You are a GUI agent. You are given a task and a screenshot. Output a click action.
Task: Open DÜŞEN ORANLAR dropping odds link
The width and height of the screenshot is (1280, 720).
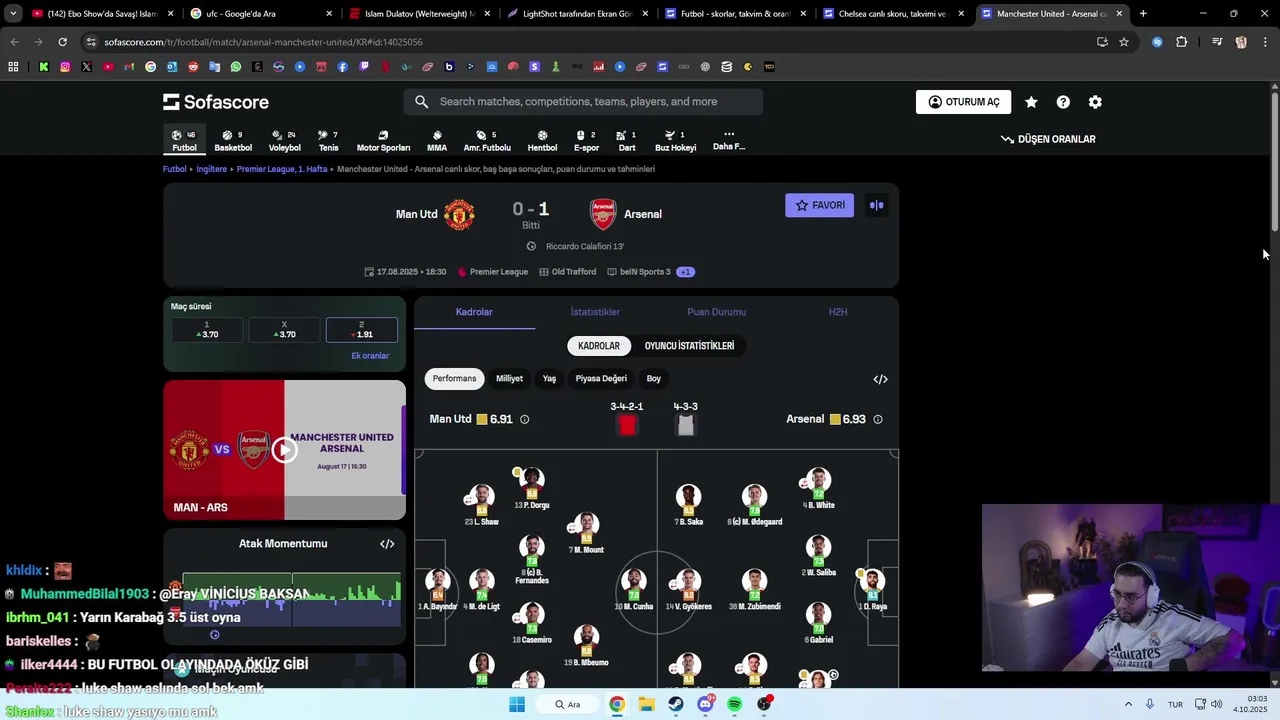point(1048,139)
